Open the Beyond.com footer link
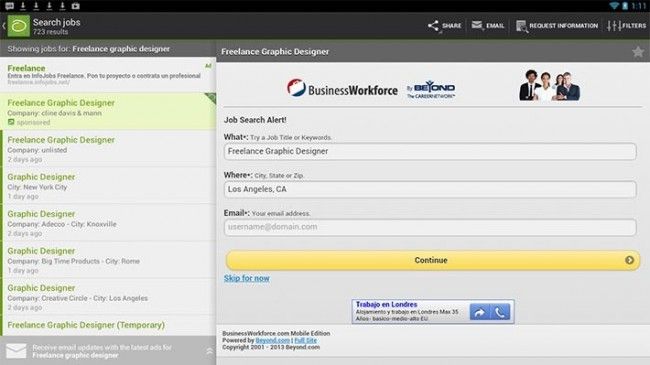 [x=272, y=341]
